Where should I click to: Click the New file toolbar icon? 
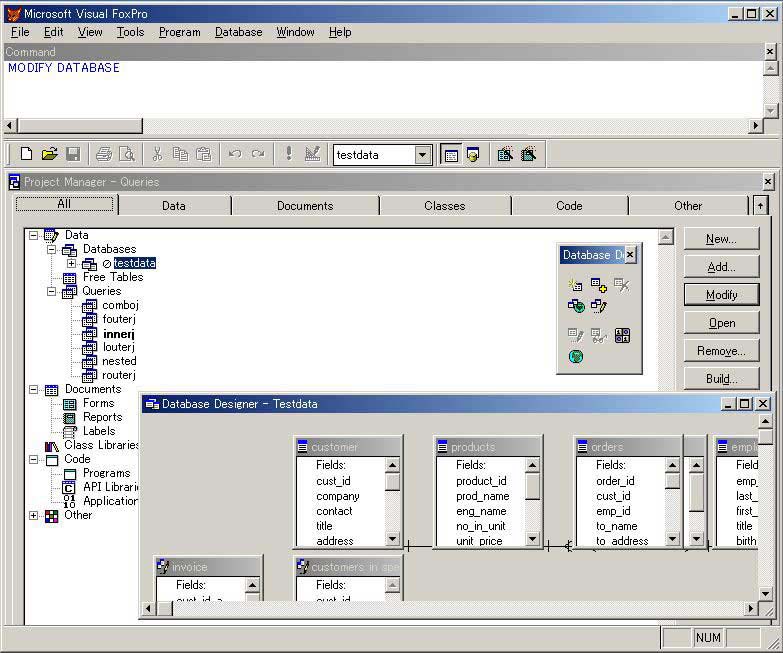point(26,154)
